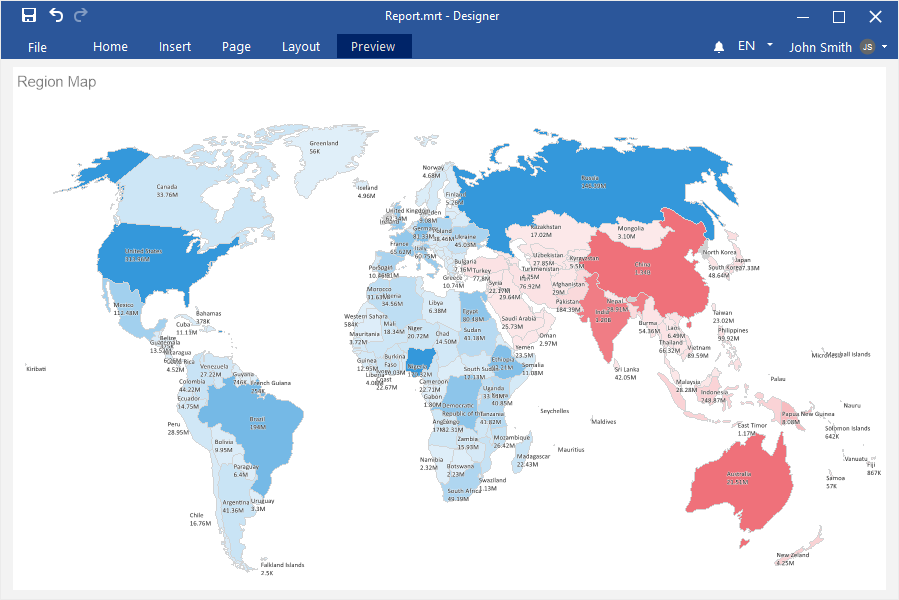Click the EN language label
899x600 pixels.
point(746,46)
